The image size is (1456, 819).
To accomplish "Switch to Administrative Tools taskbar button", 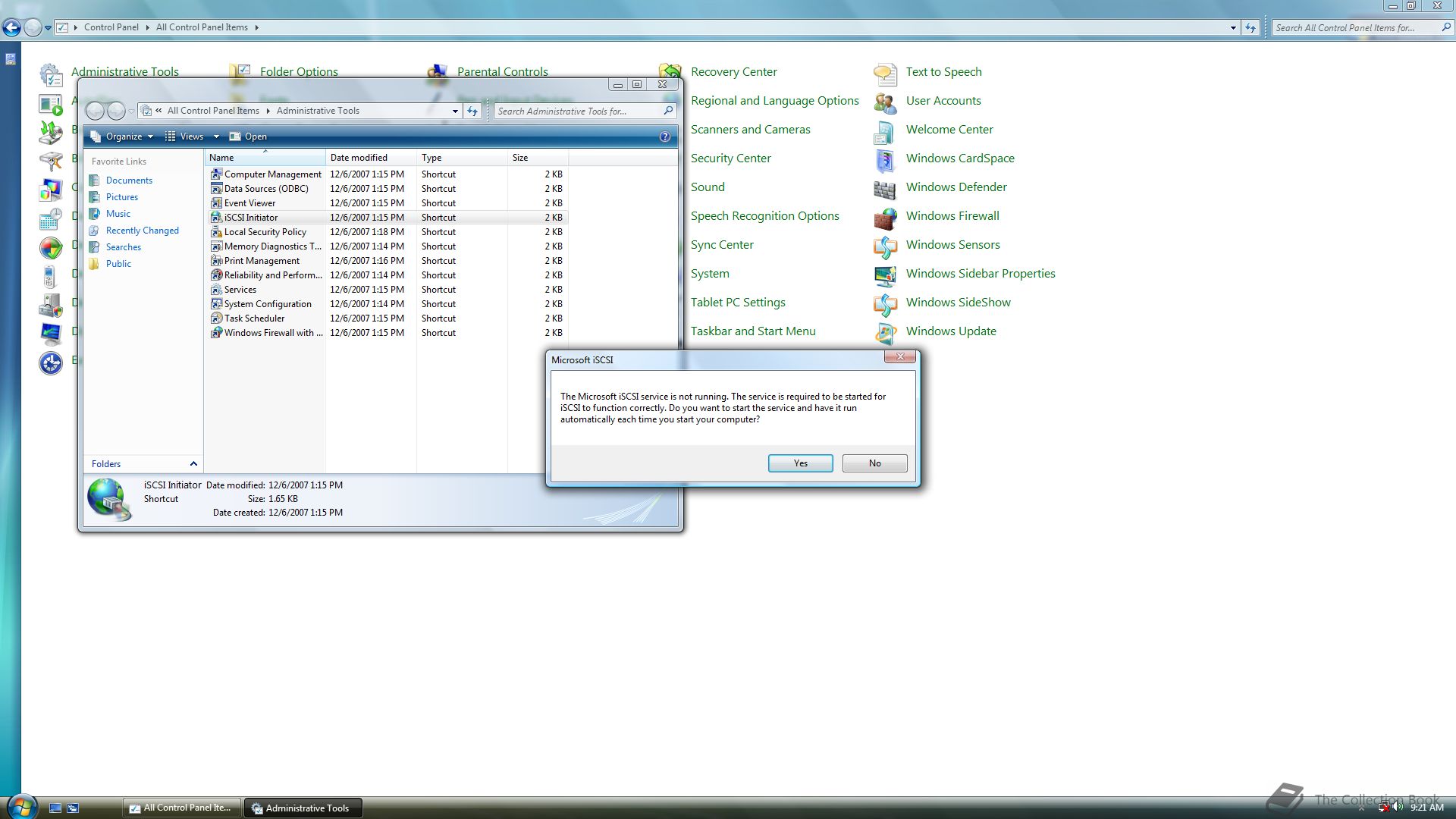I will (x=303, y=808).
